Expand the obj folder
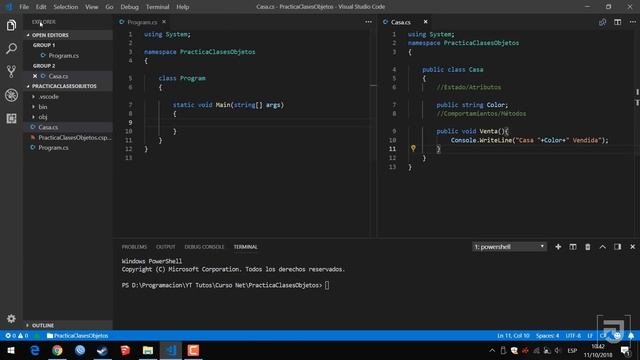Image resolution: width=640 pixels, height=360 pixels. [x=42, y=117]
